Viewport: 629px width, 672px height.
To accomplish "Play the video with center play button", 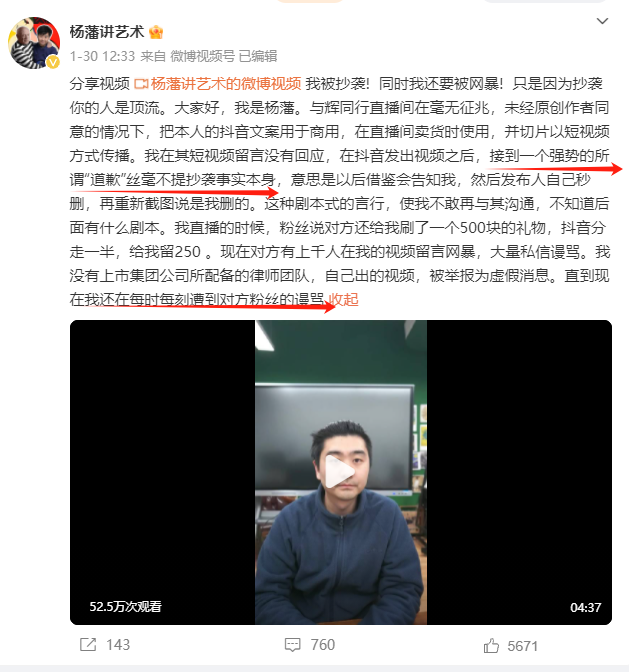I will (340, 471).
